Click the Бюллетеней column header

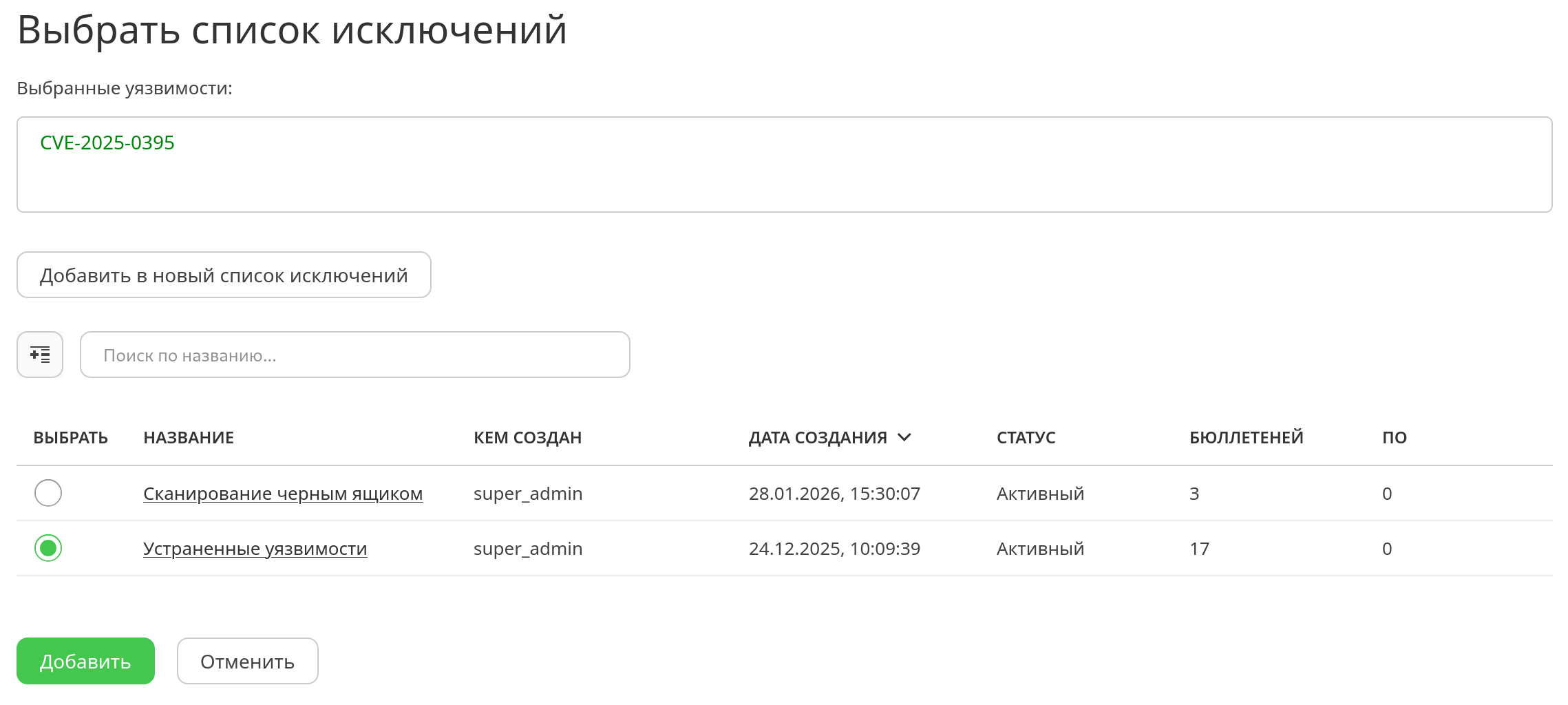click(x=1246, y=437)
